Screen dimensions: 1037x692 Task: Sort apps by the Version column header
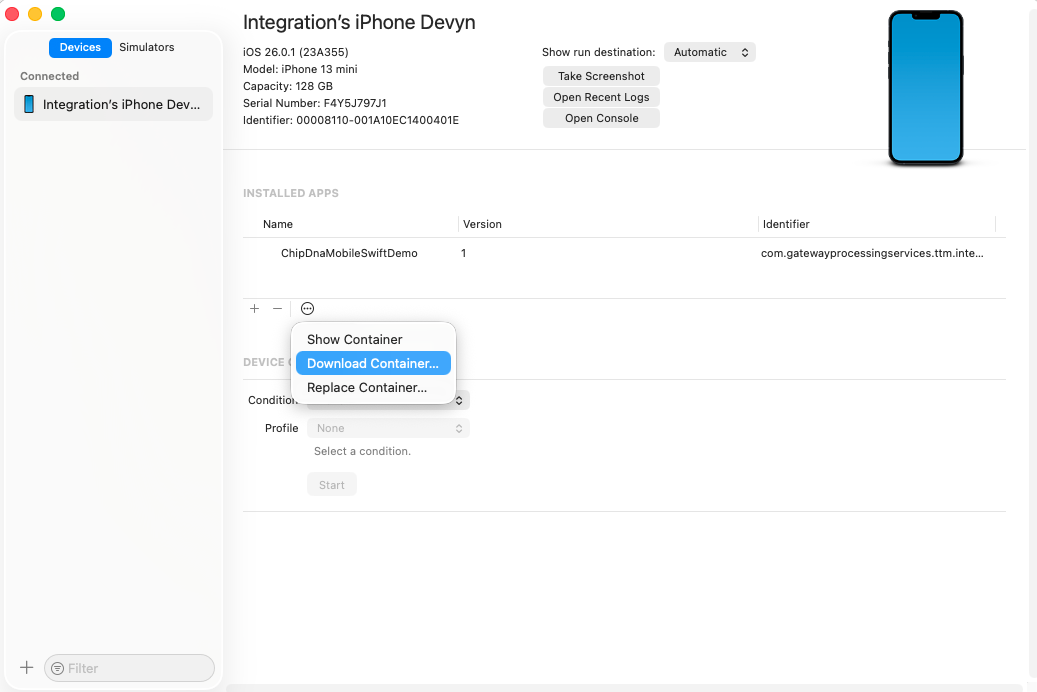click(x=482, y=224)
